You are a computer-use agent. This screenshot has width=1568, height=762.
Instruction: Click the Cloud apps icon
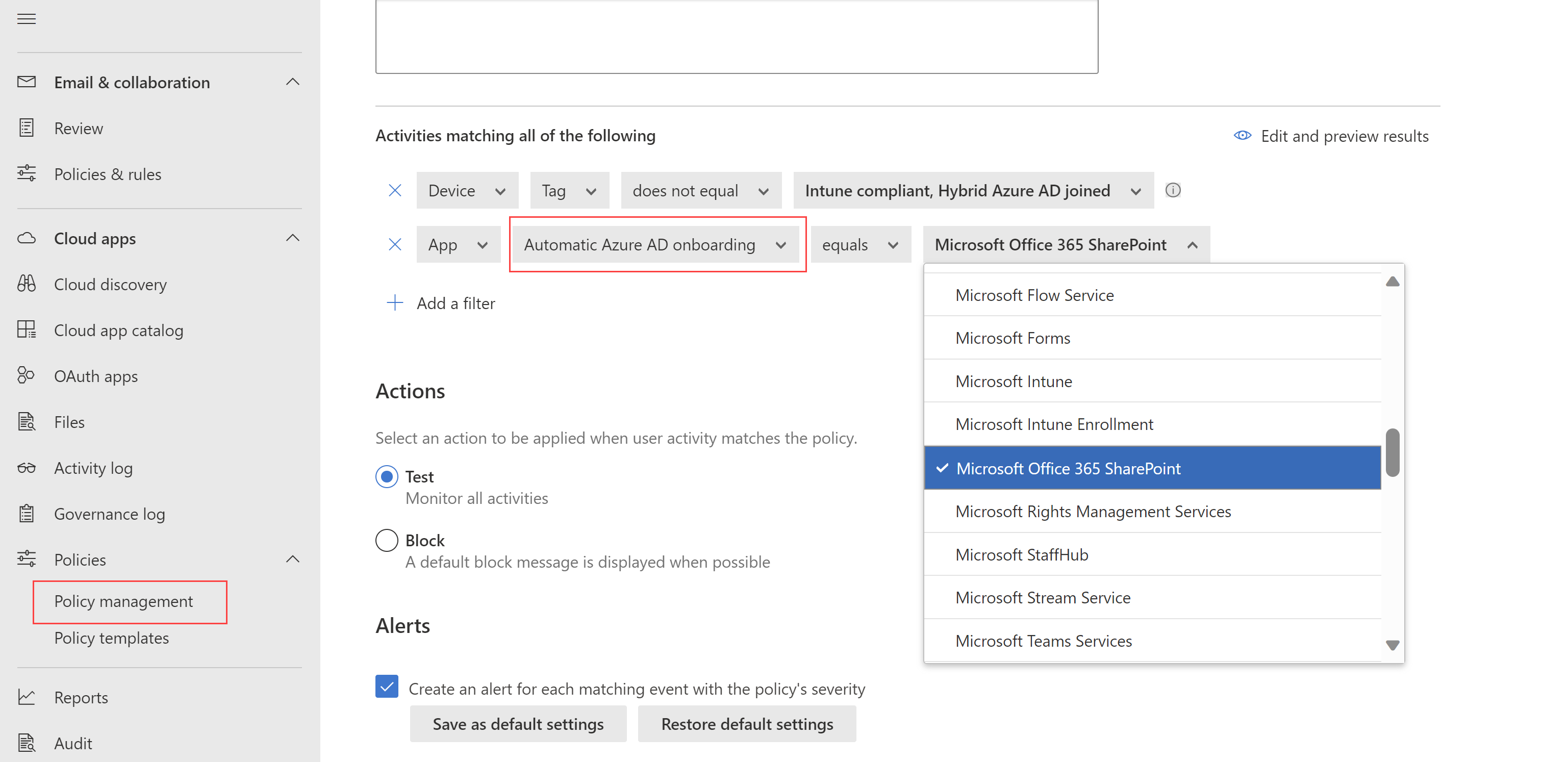pos(28,237)
